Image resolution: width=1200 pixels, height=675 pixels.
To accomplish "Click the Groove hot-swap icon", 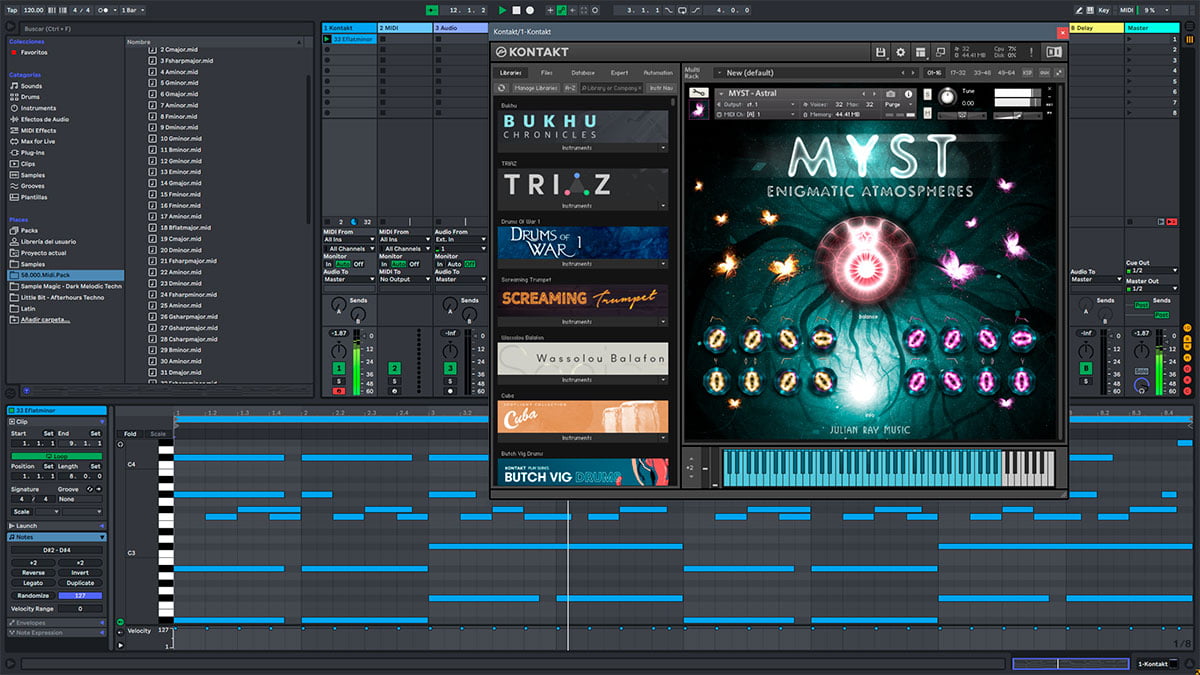I will click(88, 489).
